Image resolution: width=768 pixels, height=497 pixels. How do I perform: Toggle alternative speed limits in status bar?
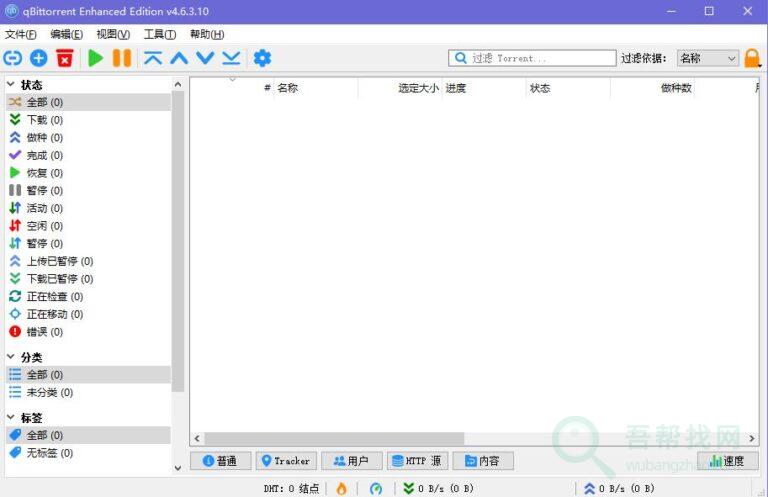[x=376, y=488]
